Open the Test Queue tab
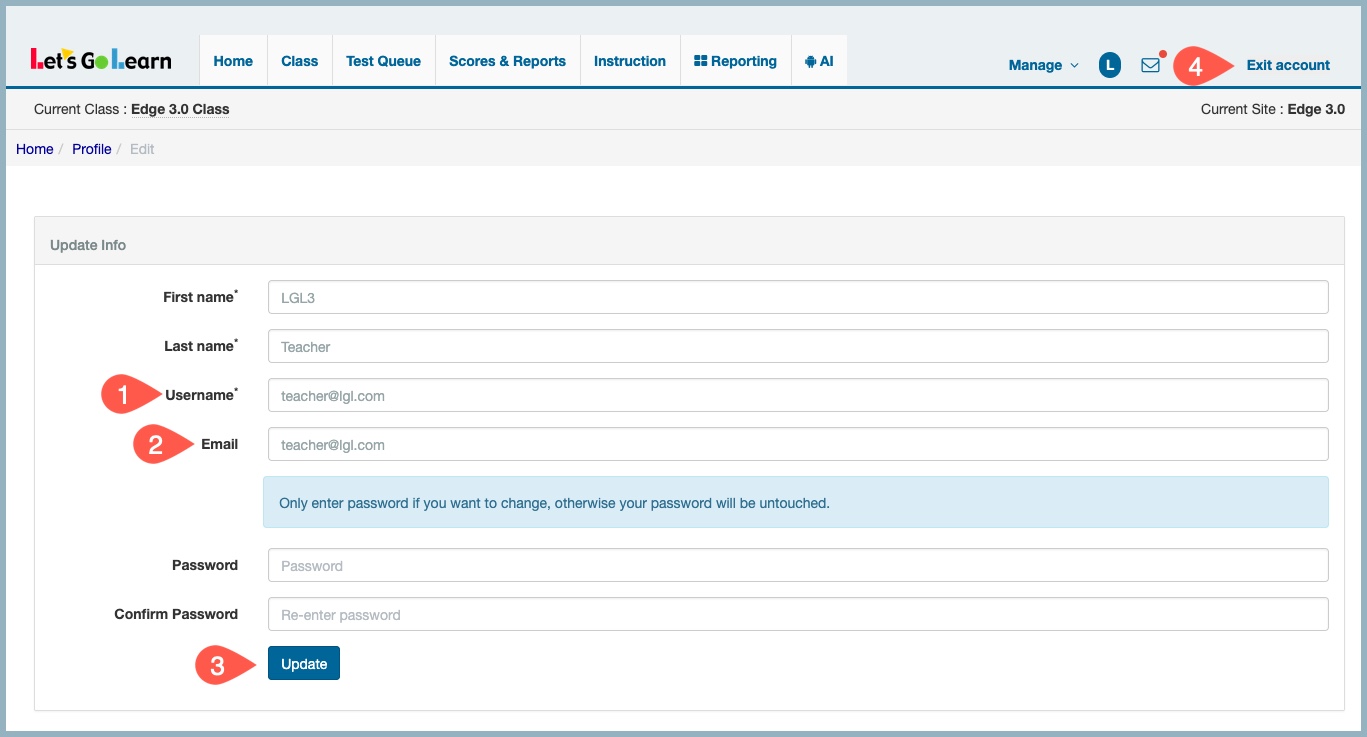The image size is (1367, 737). point(383,61)
